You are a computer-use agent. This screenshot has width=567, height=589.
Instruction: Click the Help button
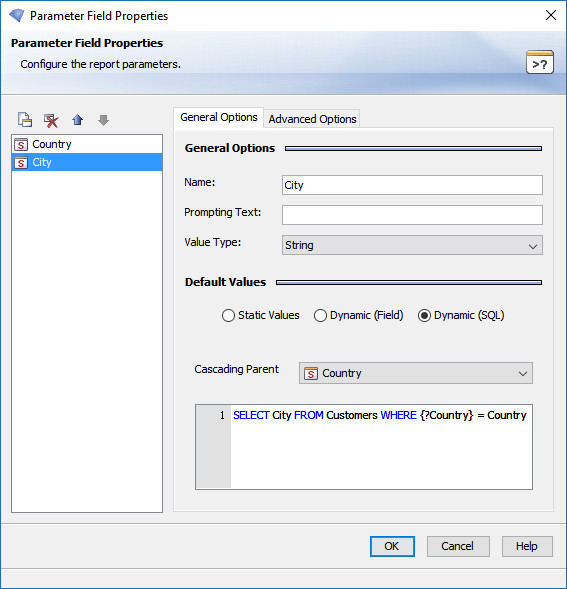[527, 546]
